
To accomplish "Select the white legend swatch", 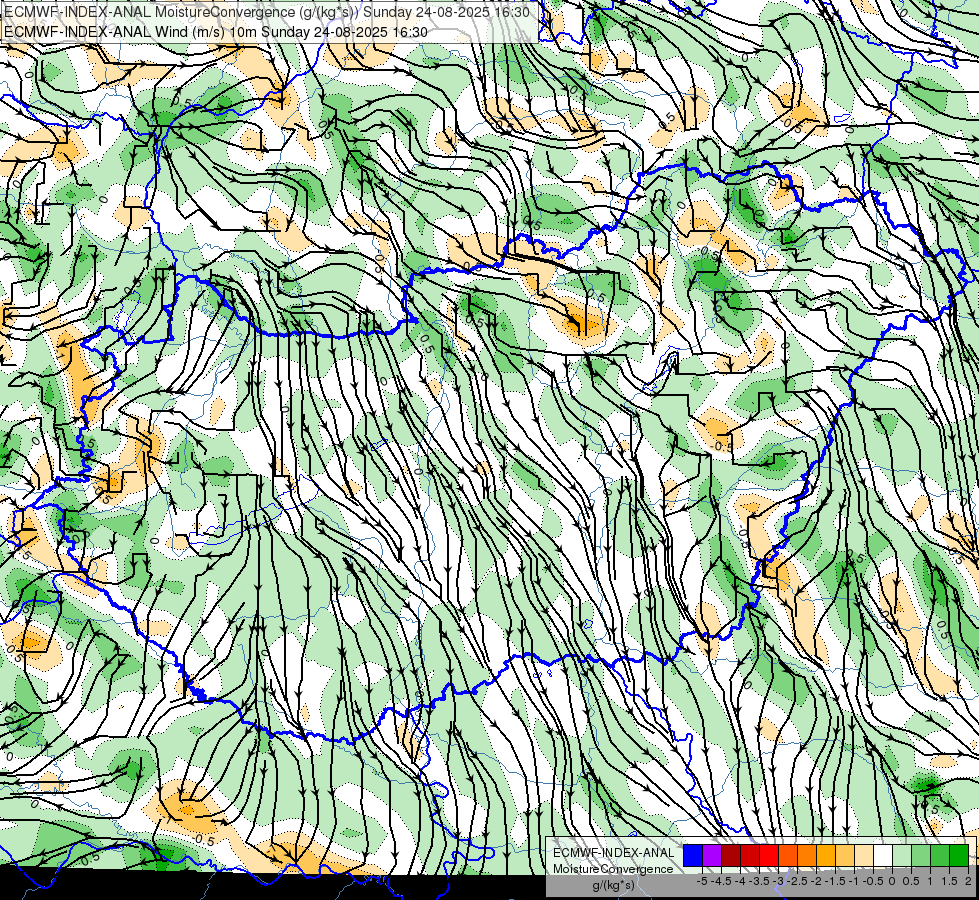I will [x=883, y=856].
